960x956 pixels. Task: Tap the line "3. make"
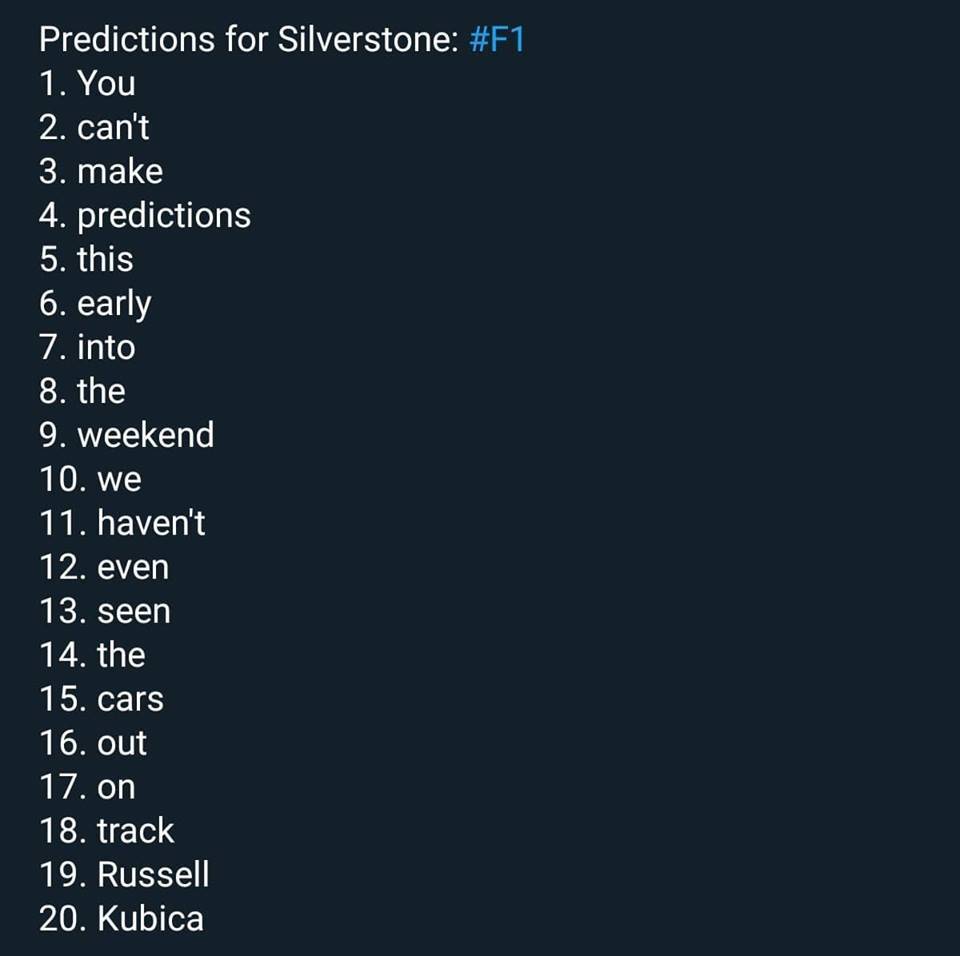(100, 172)
